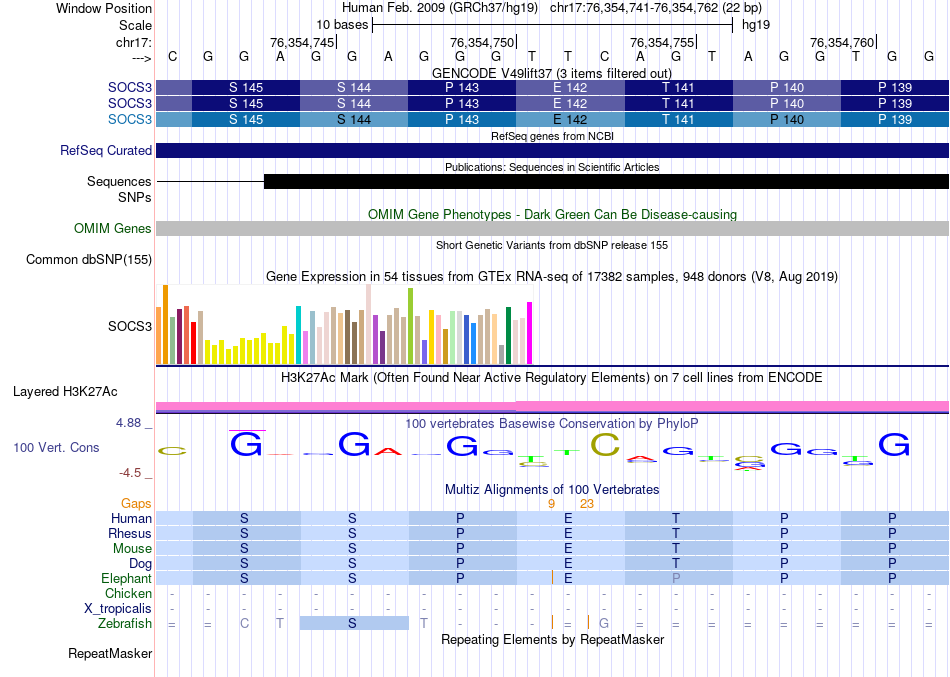Select the 'Dog' species label
Viewport: 950px width, 677px height.
tap(140, 564)
